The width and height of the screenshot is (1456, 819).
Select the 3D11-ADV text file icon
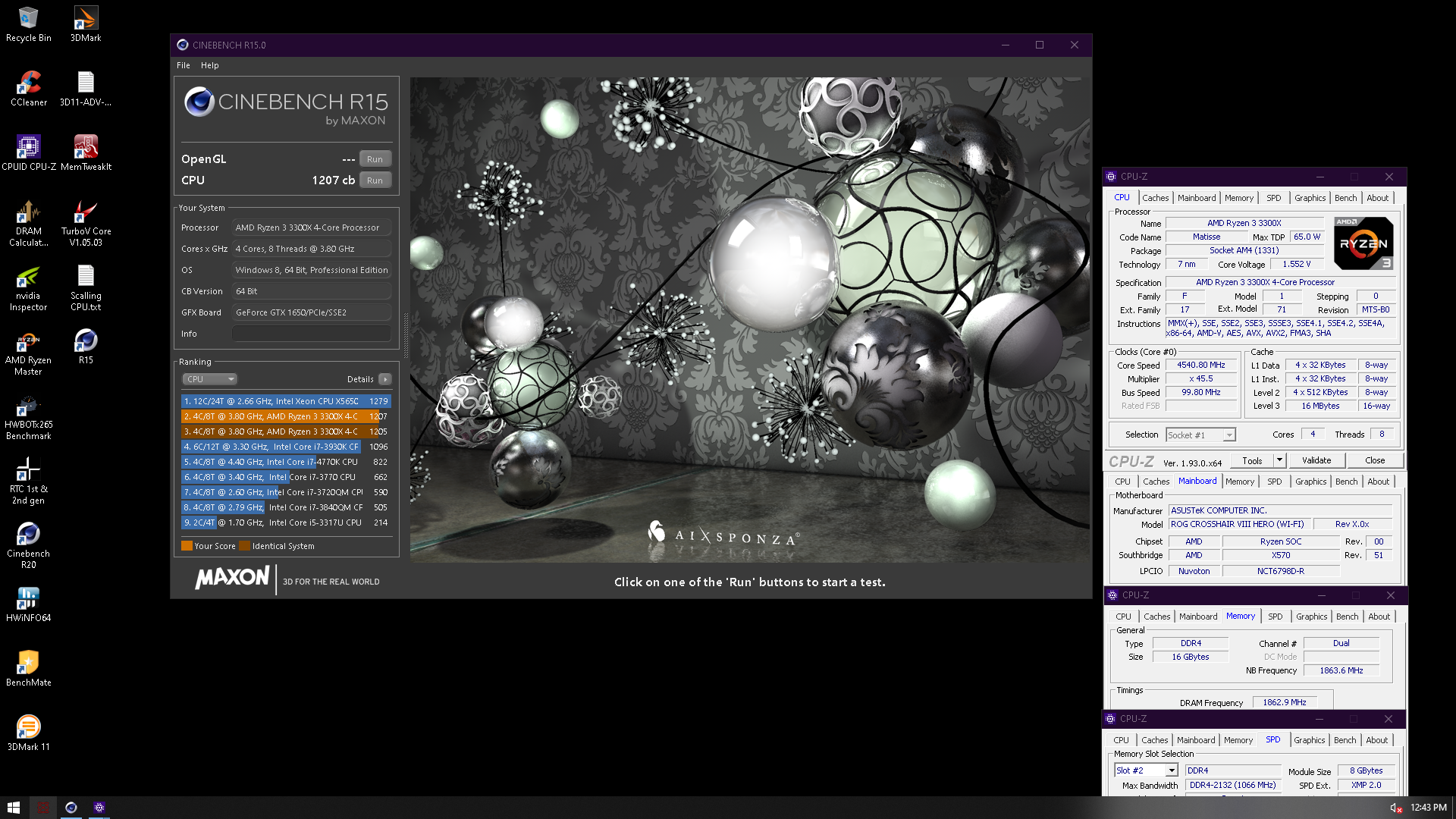(86, 89)
